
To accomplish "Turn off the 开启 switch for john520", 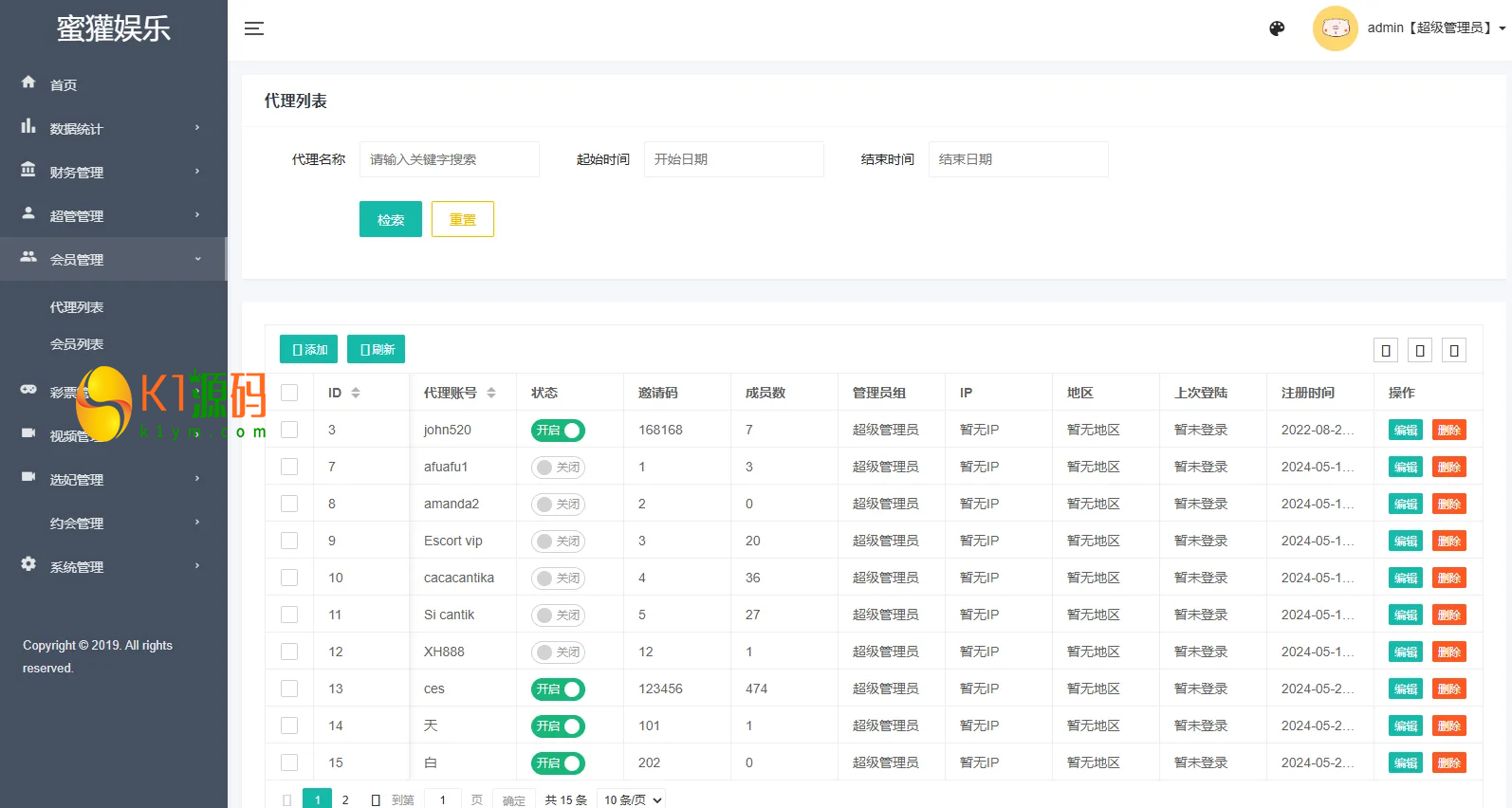I will (558, 431).
